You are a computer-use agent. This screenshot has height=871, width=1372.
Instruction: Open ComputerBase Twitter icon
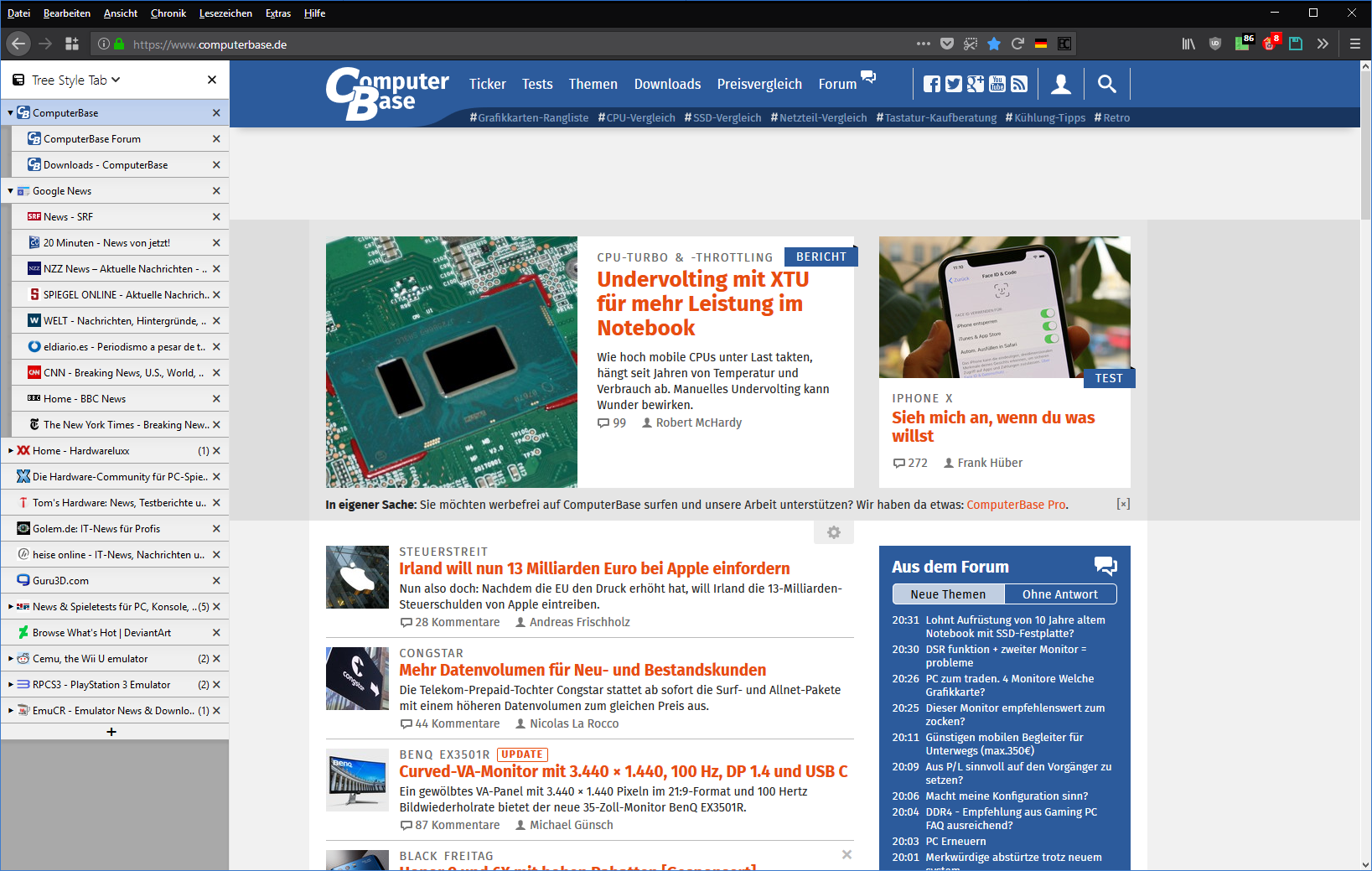point(954,83)
